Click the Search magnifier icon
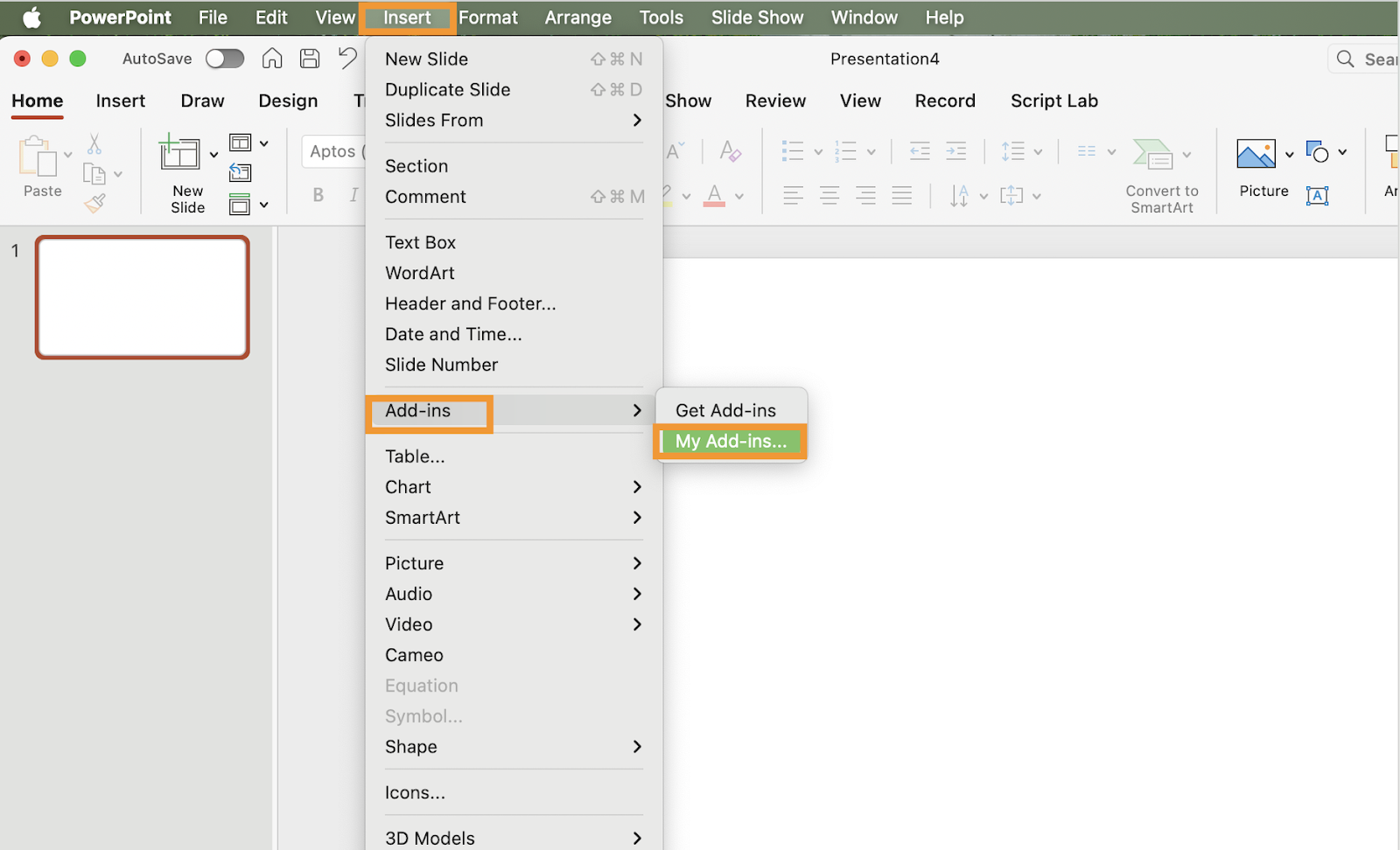Image resolution: width=1400 pixels, height=850 pixels. click(x=1346, y=59)
